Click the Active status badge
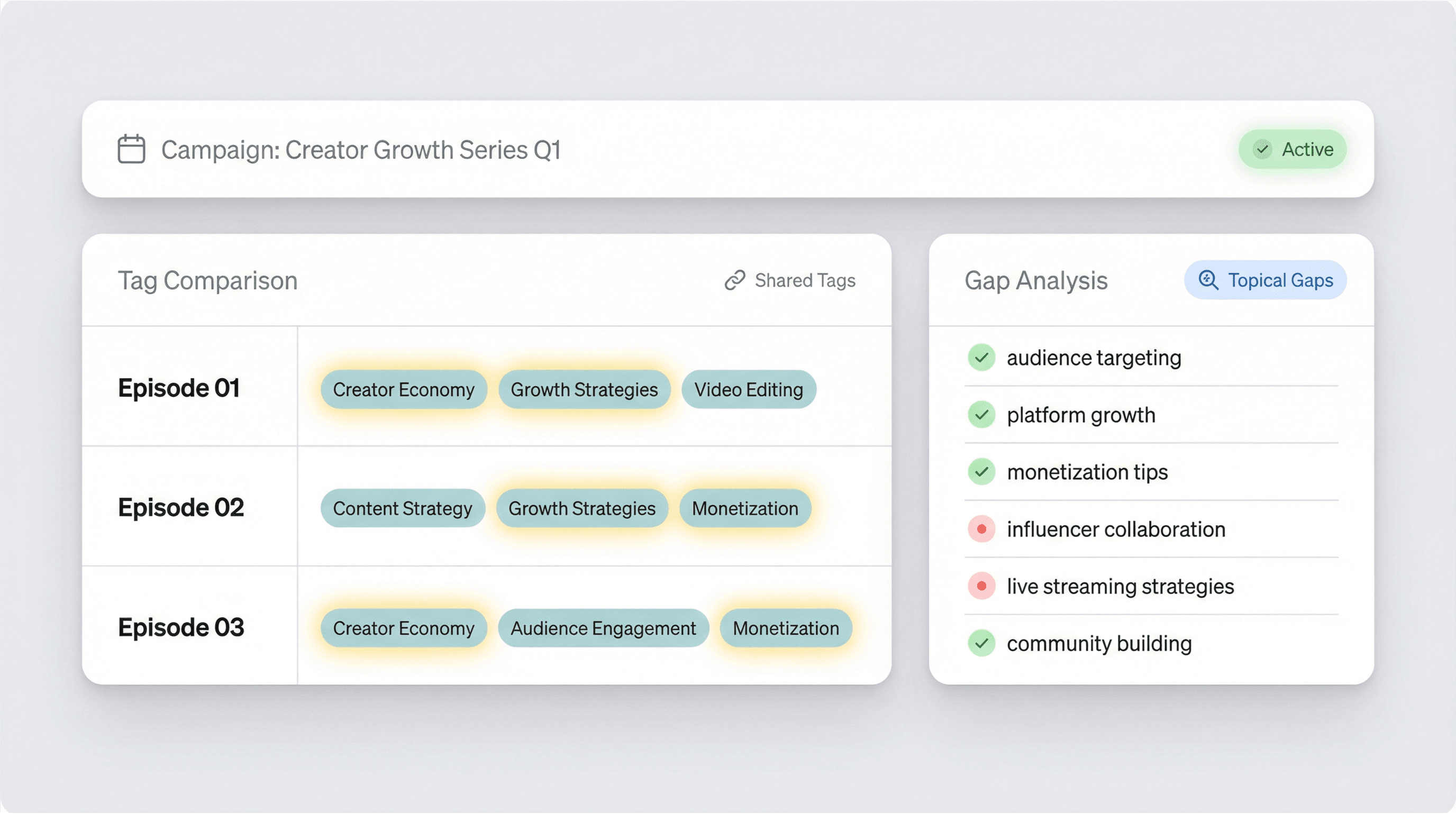The width and height of the screenshot is (1456, 814). (1292, 150)
